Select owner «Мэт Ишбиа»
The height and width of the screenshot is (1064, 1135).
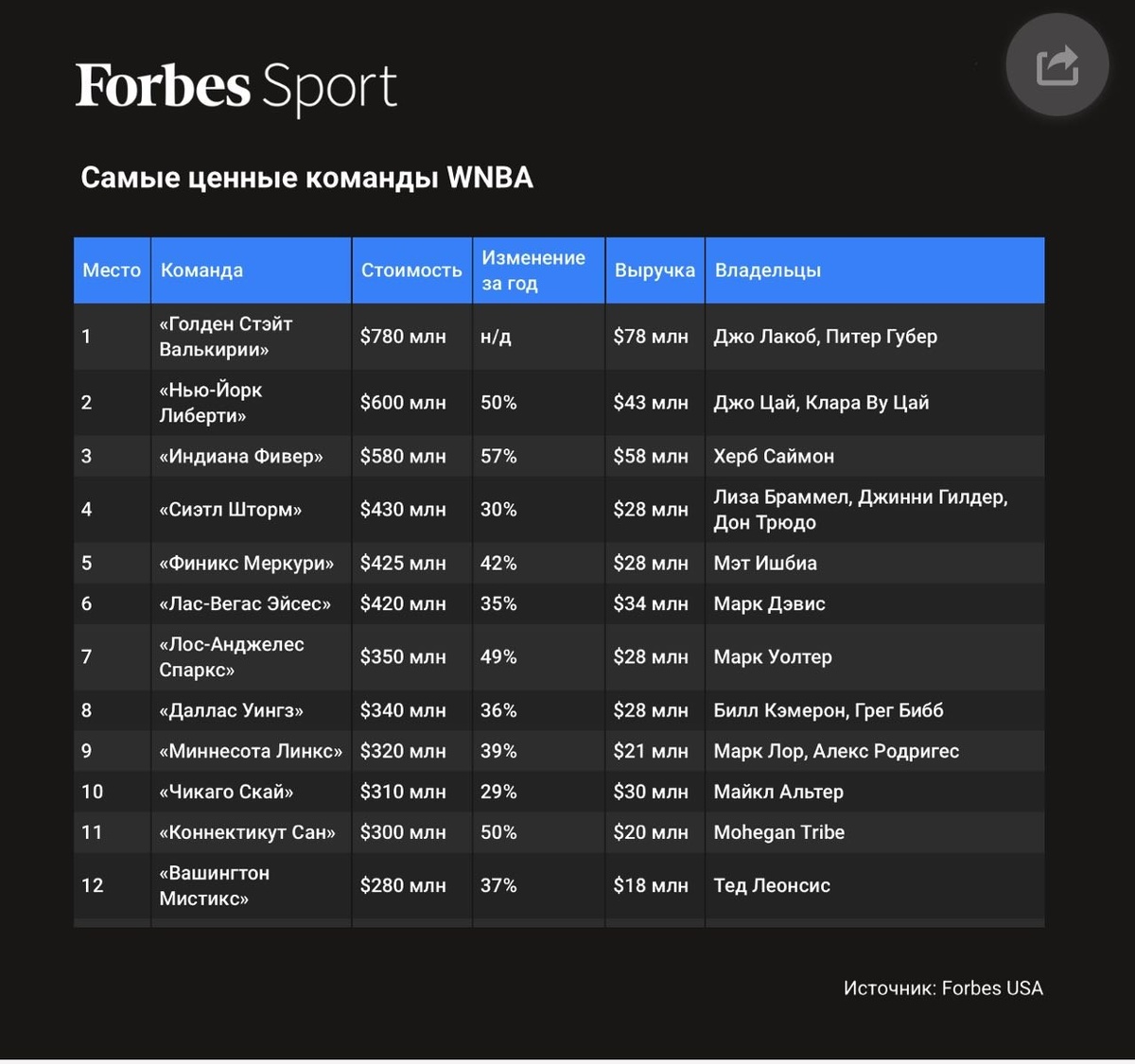coord(765,564)
